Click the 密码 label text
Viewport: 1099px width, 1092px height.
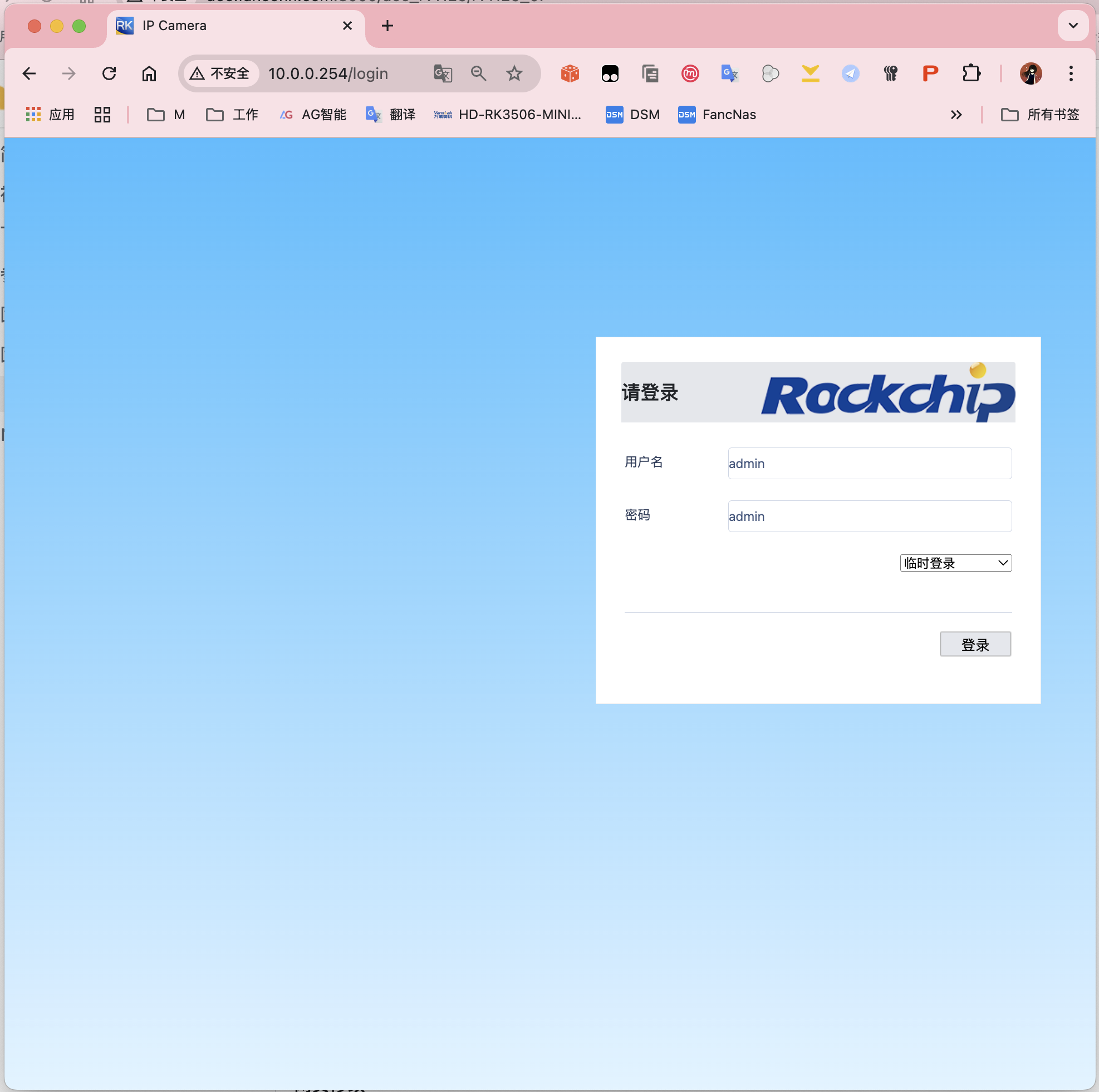(x=637, y=515)
